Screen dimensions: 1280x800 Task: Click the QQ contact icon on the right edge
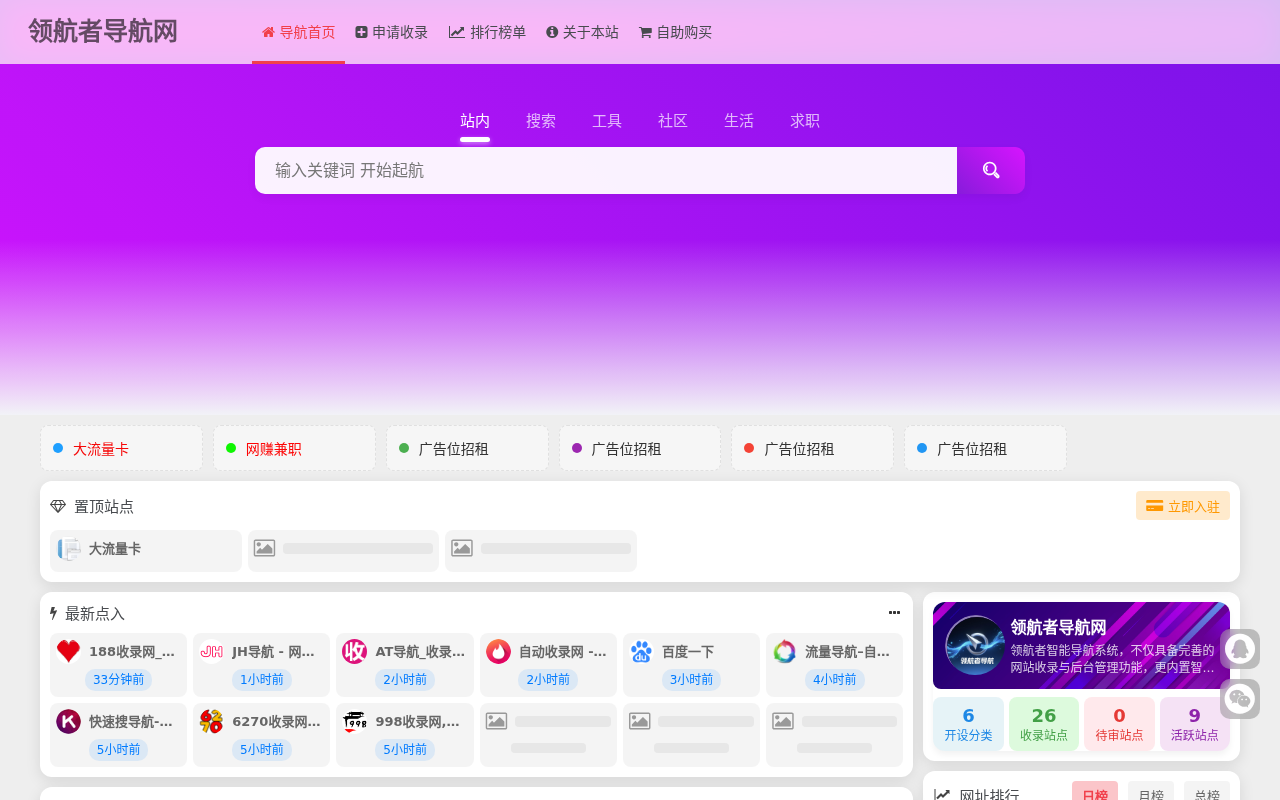pyautogui.click(x=1240, y=648)
